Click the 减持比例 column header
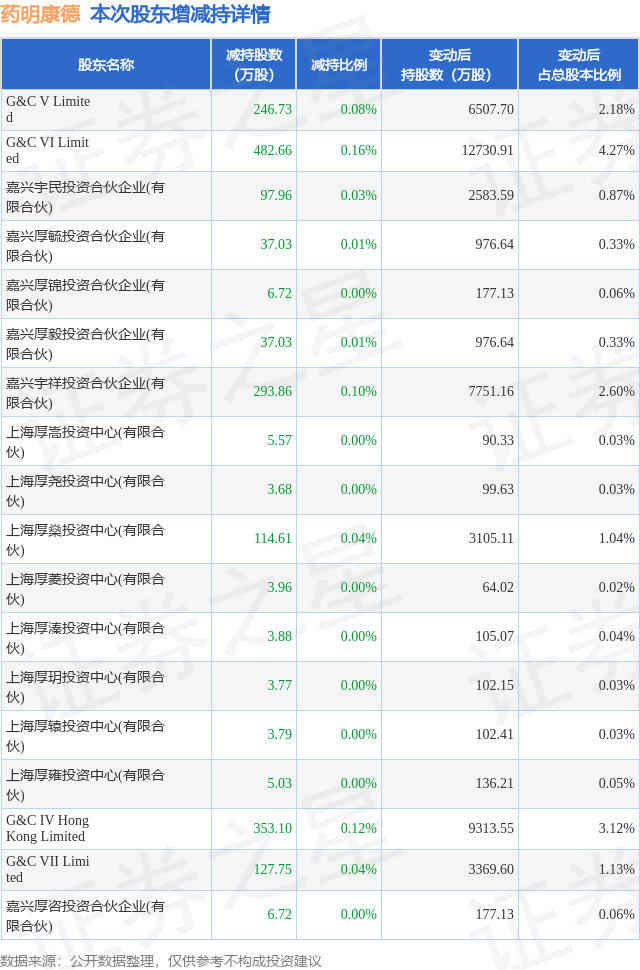 (339, 65)
